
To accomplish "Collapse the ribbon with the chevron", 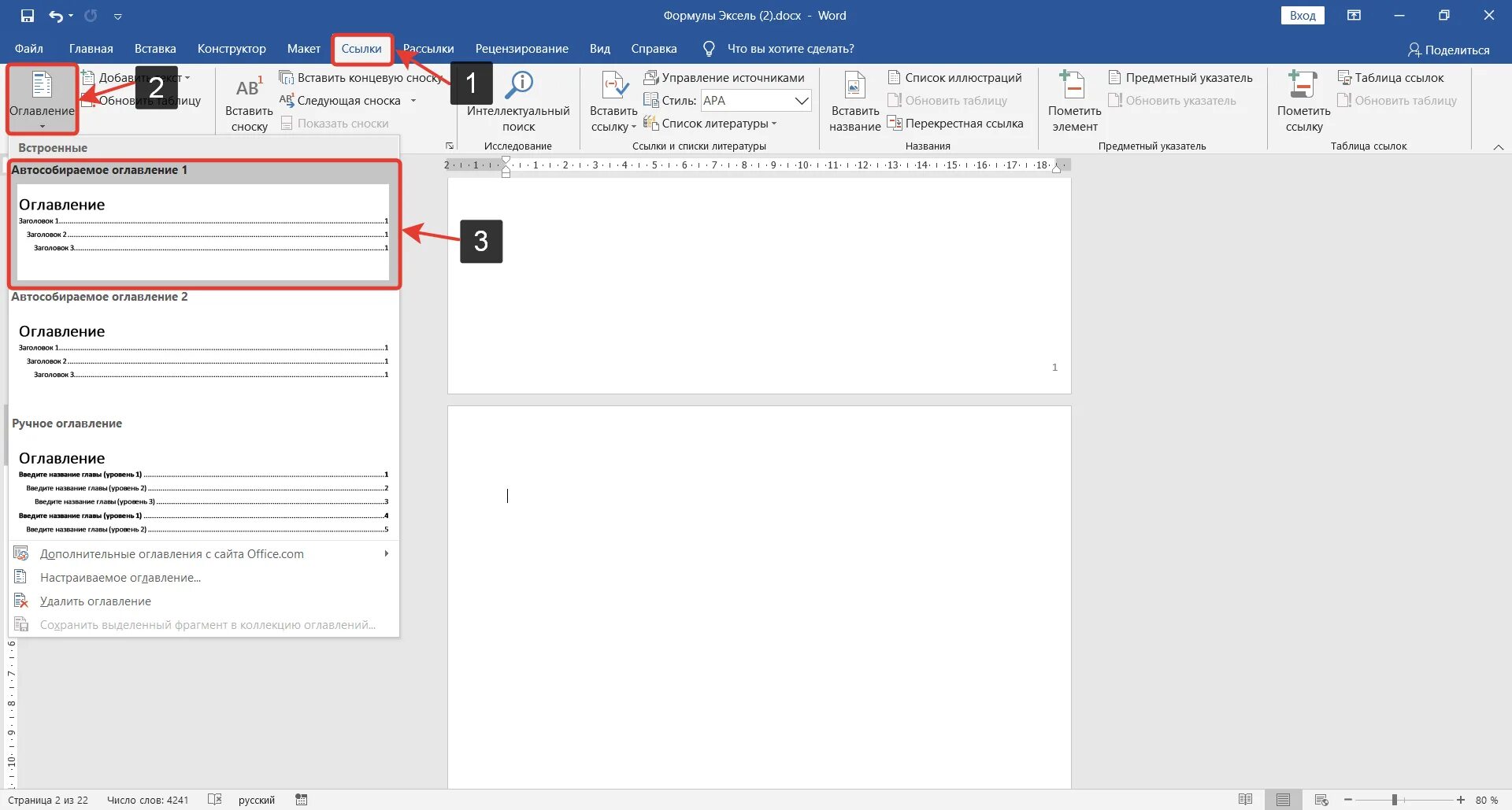I will (1498, 147).
